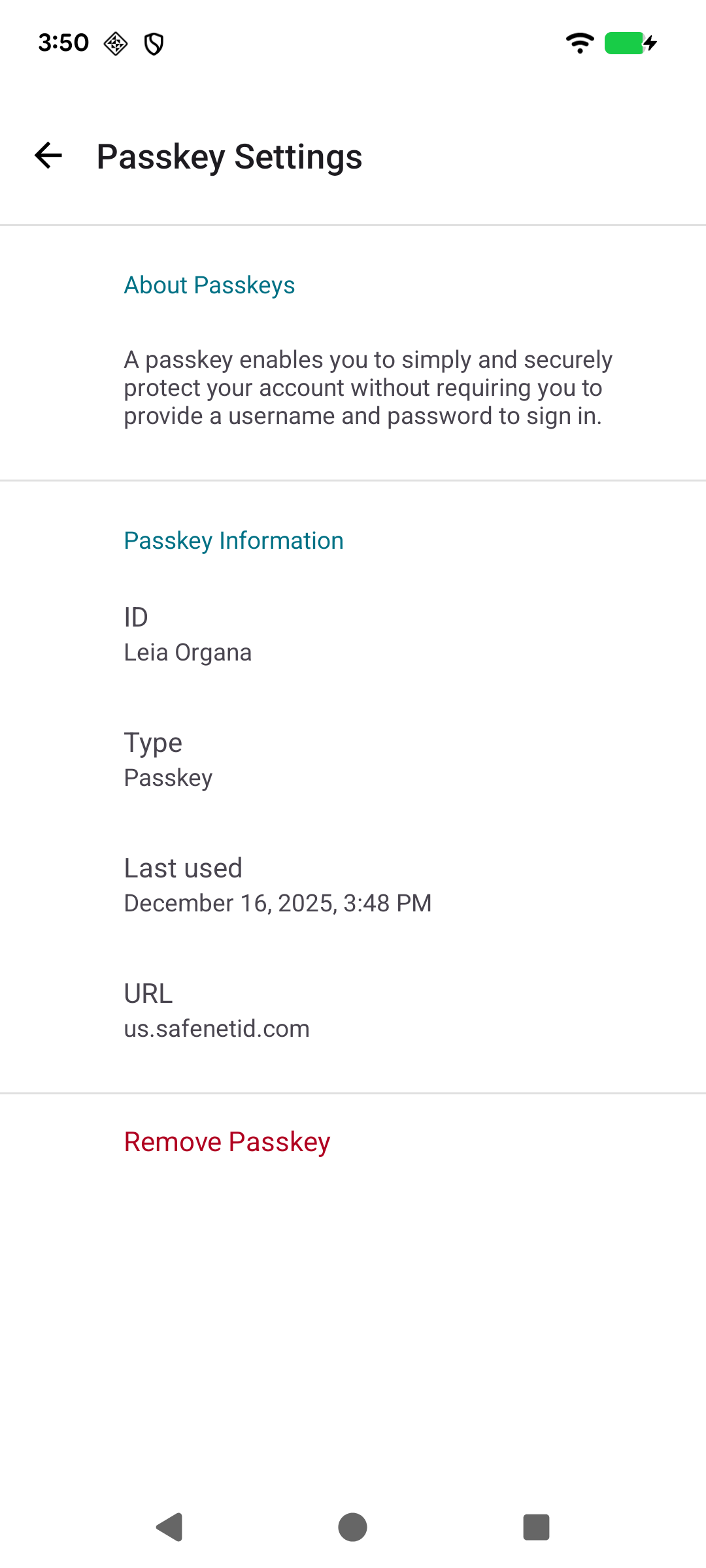Tap the passkey description paragraph text

pos(367,387)
